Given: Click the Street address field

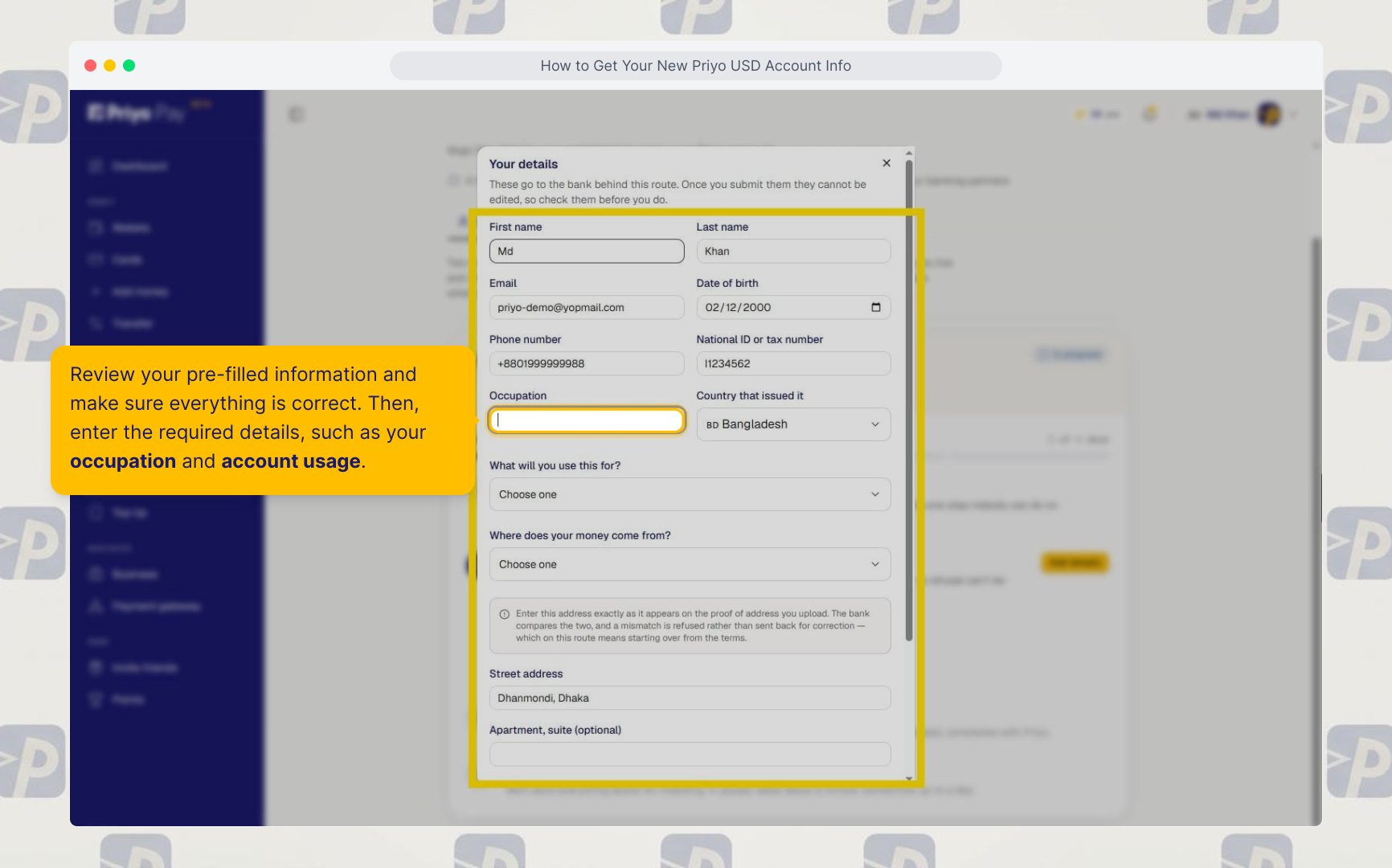Looking at the screenshot, I should [x=690, y=698].
